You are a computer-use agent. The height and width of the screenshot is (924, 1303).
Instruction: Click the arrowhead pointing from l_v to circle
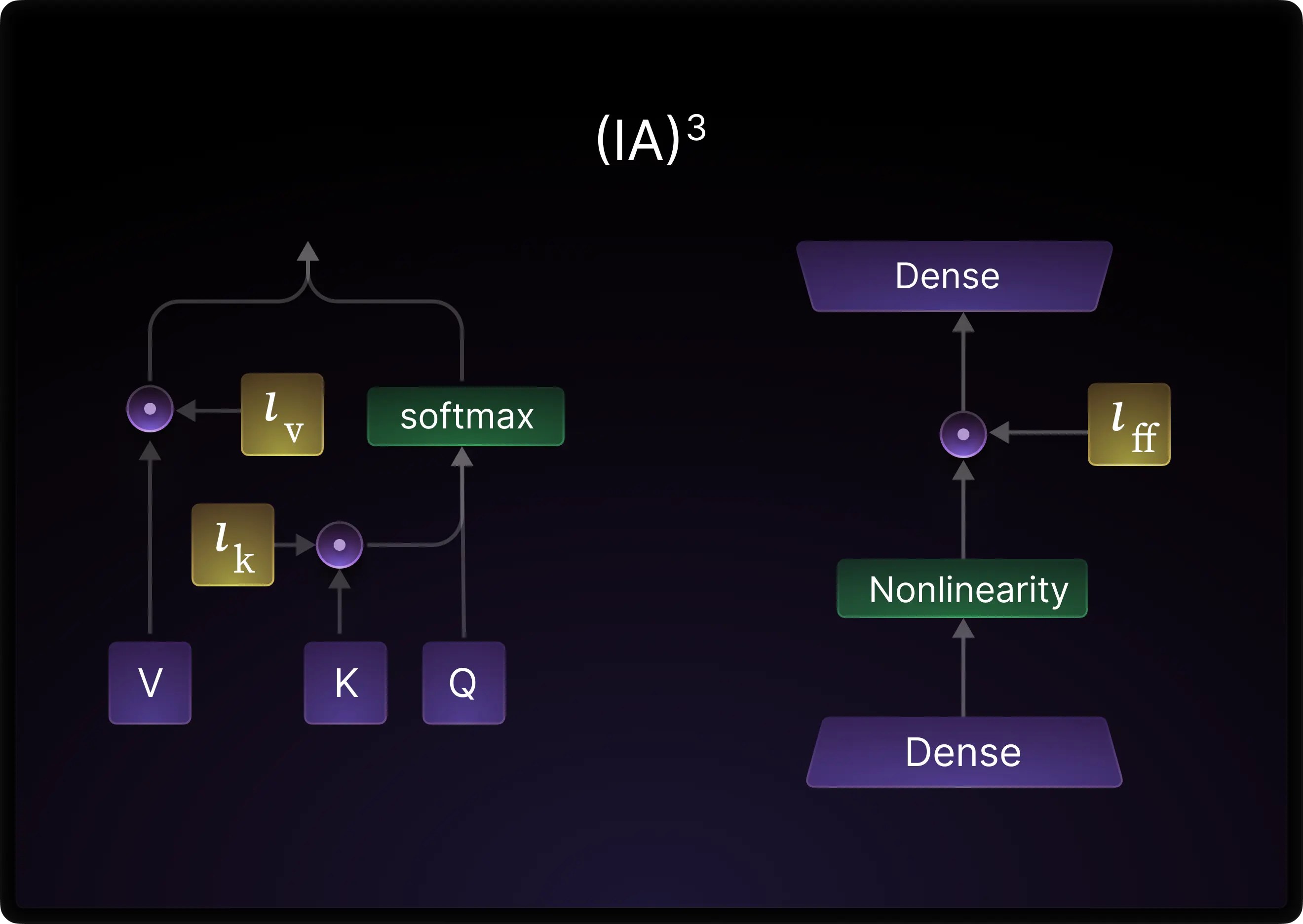pyautogui.click(x=187, y=410)
